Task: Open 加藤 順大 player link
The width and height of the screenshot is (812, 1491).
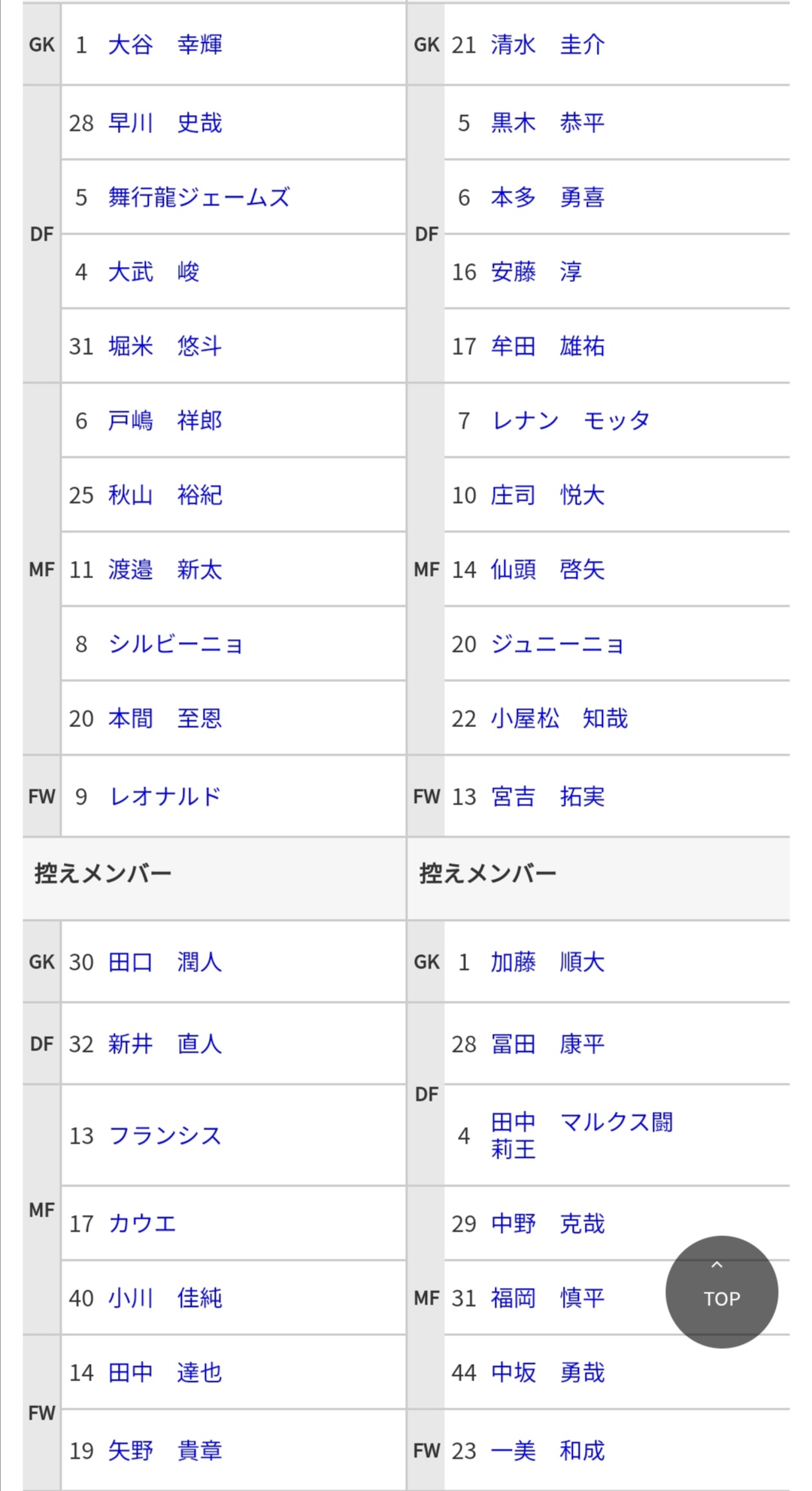Action: [547, 962]
